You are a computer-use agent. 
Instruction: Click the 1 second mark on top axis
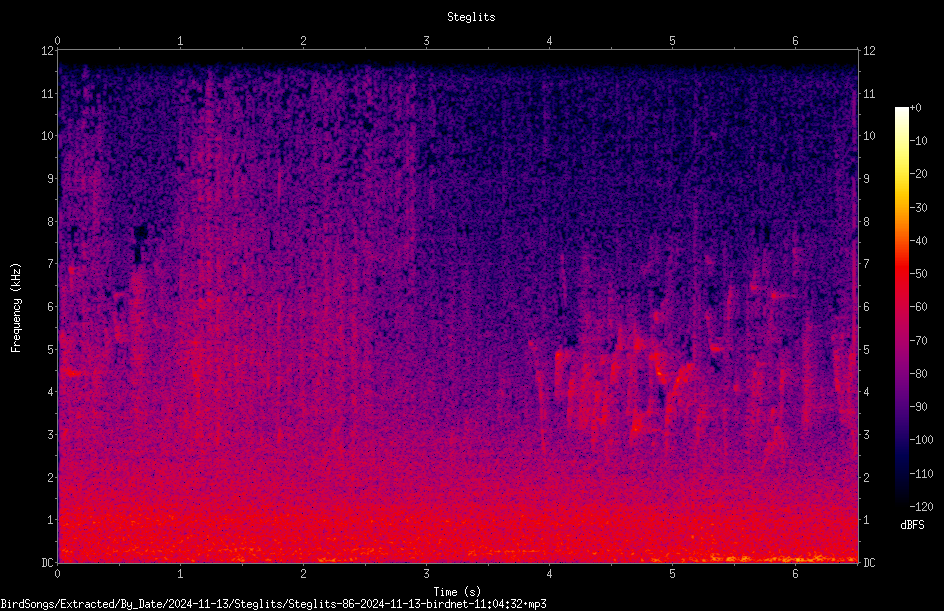(x=180, y=41)
